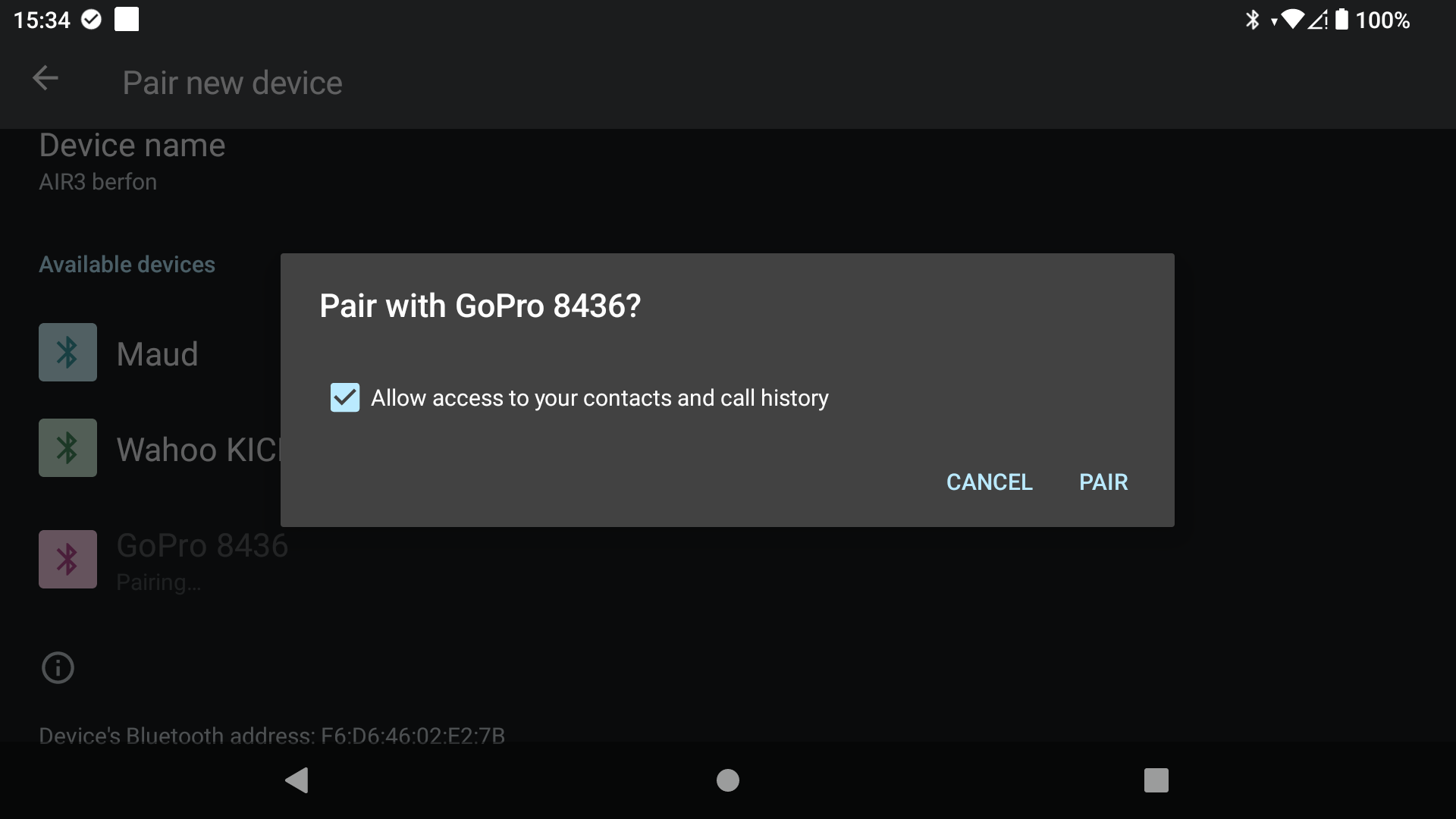Click Maud's Bluetooth icon

67,353
